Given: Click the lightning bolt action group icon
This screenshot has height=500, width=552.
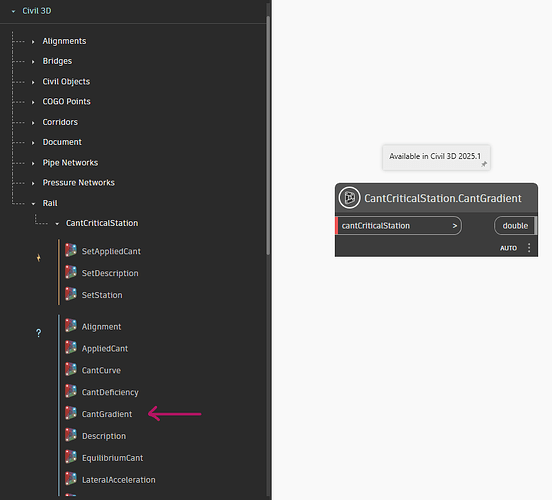Looking at the screenshot, I should point(39,258).
